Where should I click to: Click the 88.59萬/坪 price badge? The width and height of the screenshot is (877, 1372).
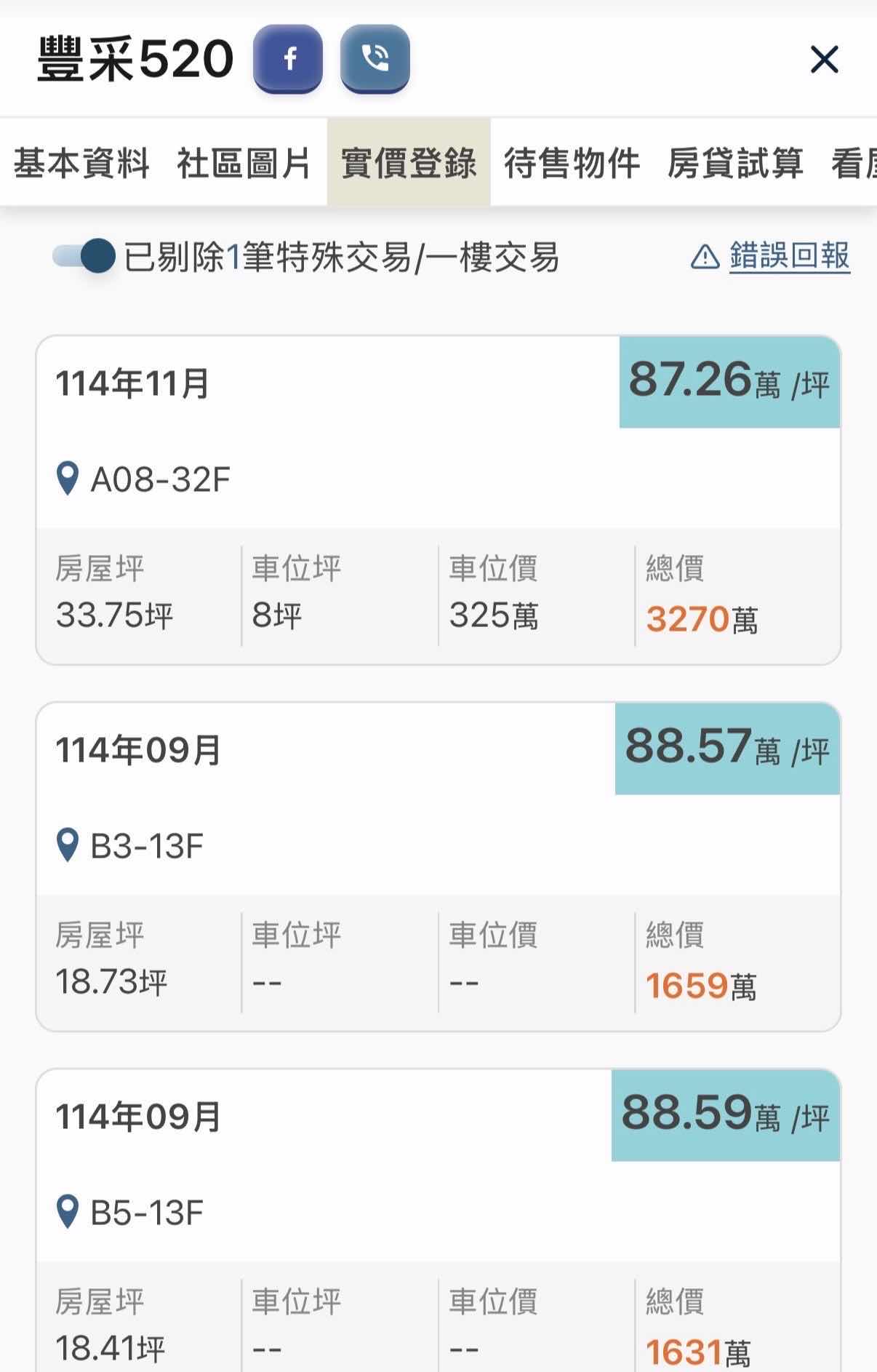click(x=725, y=1115)
